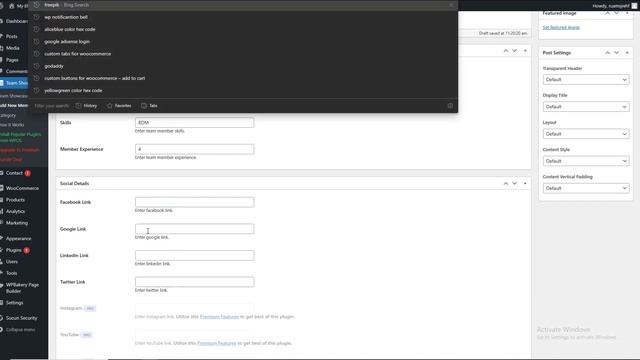Image resolution: width=640 pixels, height=360 pixels.
Task: Open Plugins menu in sidebar
Action: (13, 250)
